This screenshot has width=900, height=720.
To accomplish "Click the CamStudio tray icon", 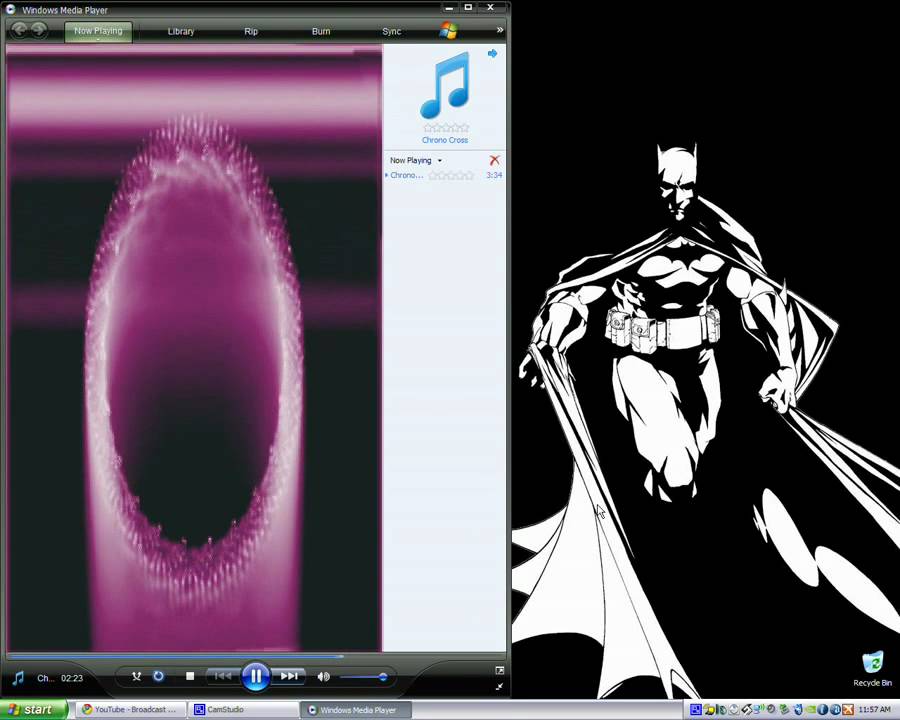I will (x=696, y=710).
